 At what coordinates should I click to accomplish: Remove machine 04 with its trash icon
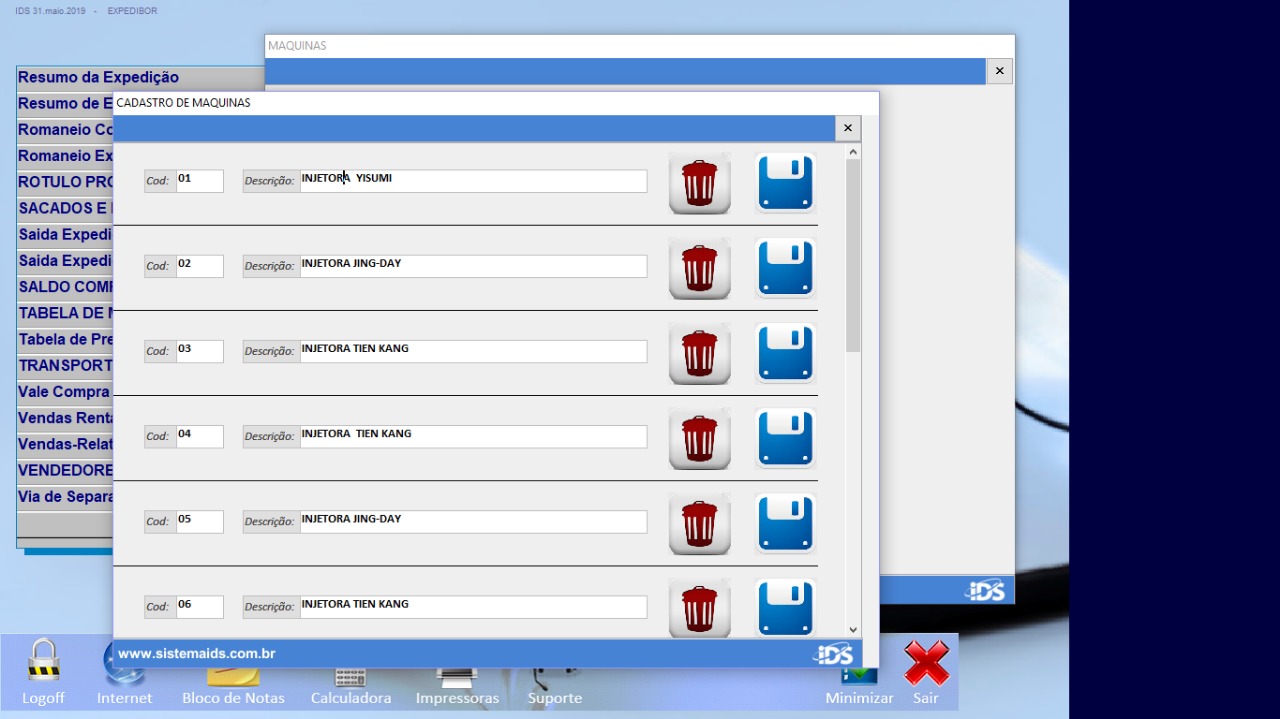pos(700,438)
